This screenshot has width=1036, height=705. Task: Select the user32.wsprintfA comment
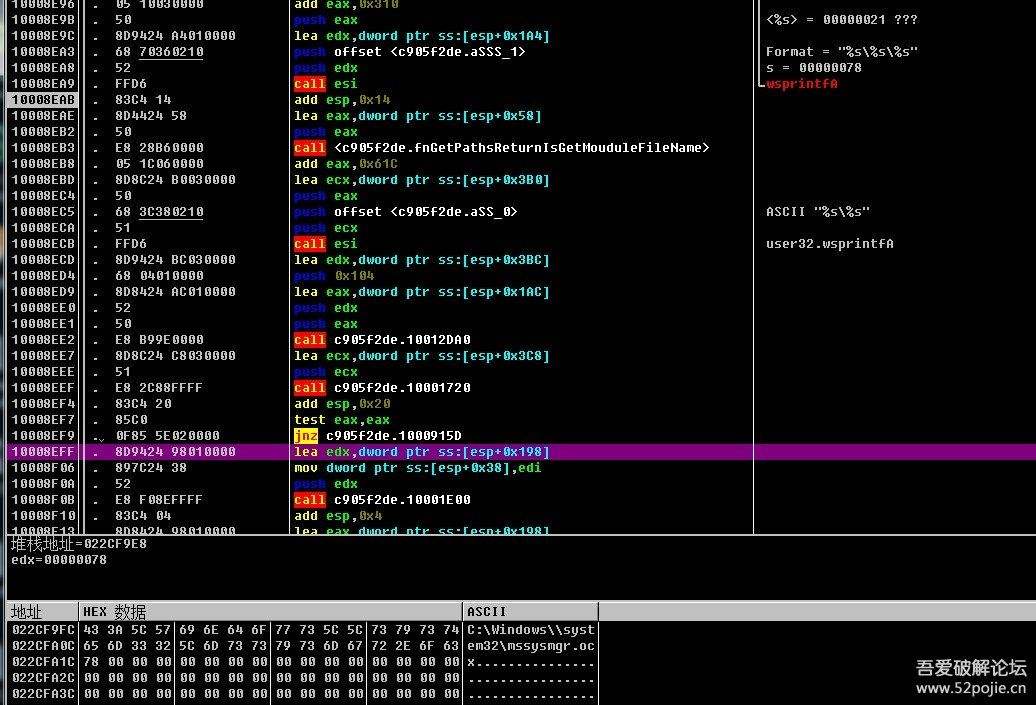click(x=829, y=244)
